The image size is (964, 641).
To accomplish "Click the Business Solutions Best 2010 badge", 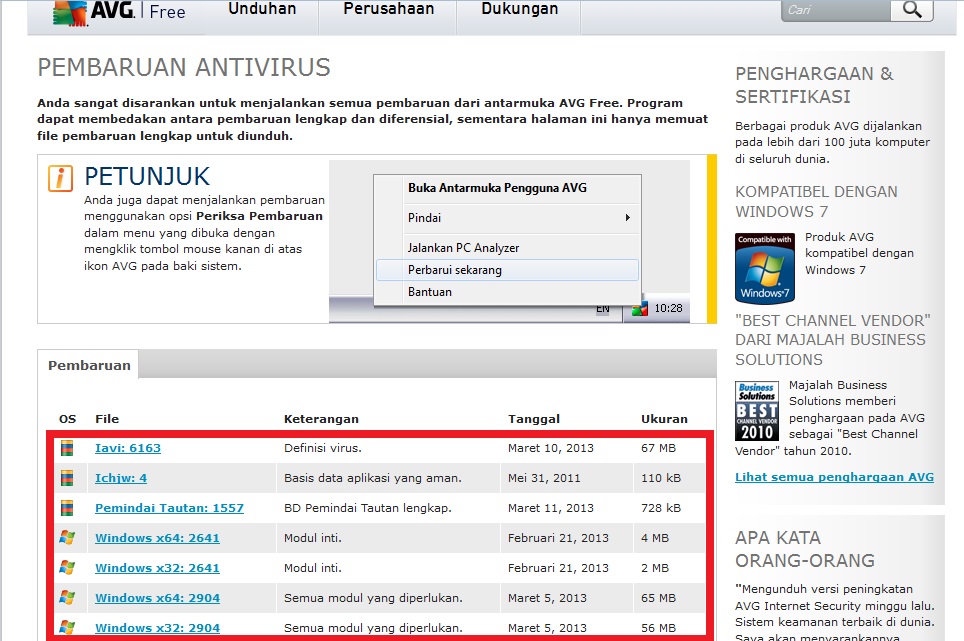I will click(757, 411).
